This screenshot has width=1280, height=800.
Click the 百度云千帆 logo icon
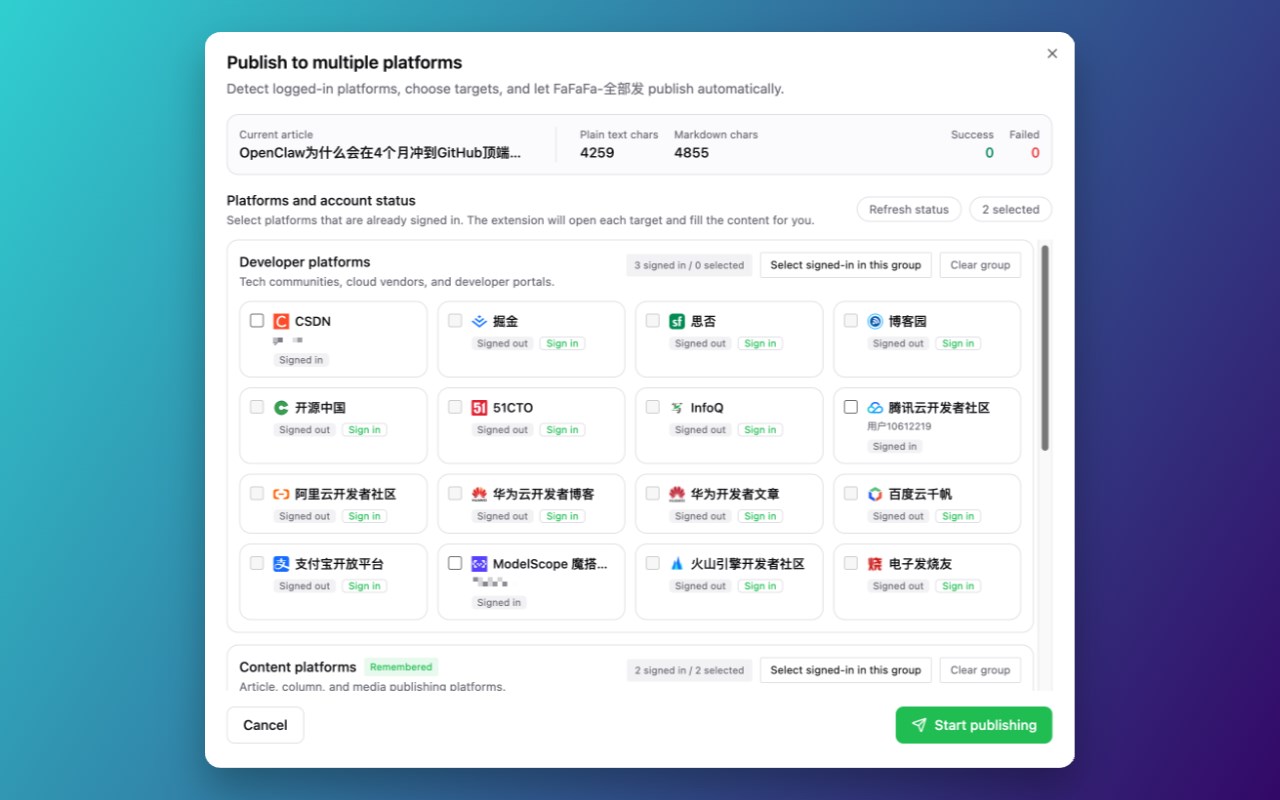point(875,494)
